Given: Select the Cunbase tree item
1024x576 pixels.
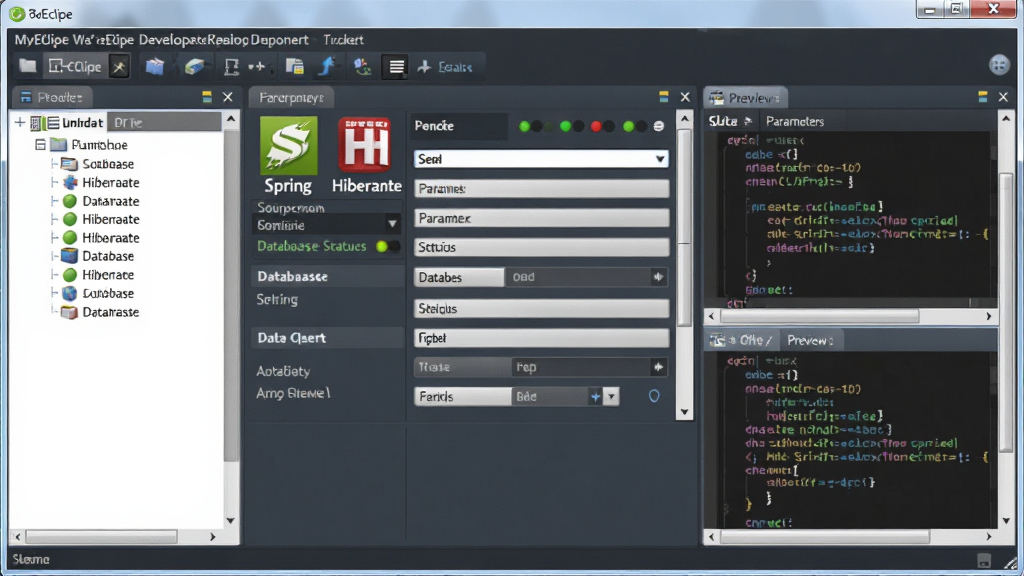Looking at the screenshot, I should pyautogui.click(x=98, y=293).
